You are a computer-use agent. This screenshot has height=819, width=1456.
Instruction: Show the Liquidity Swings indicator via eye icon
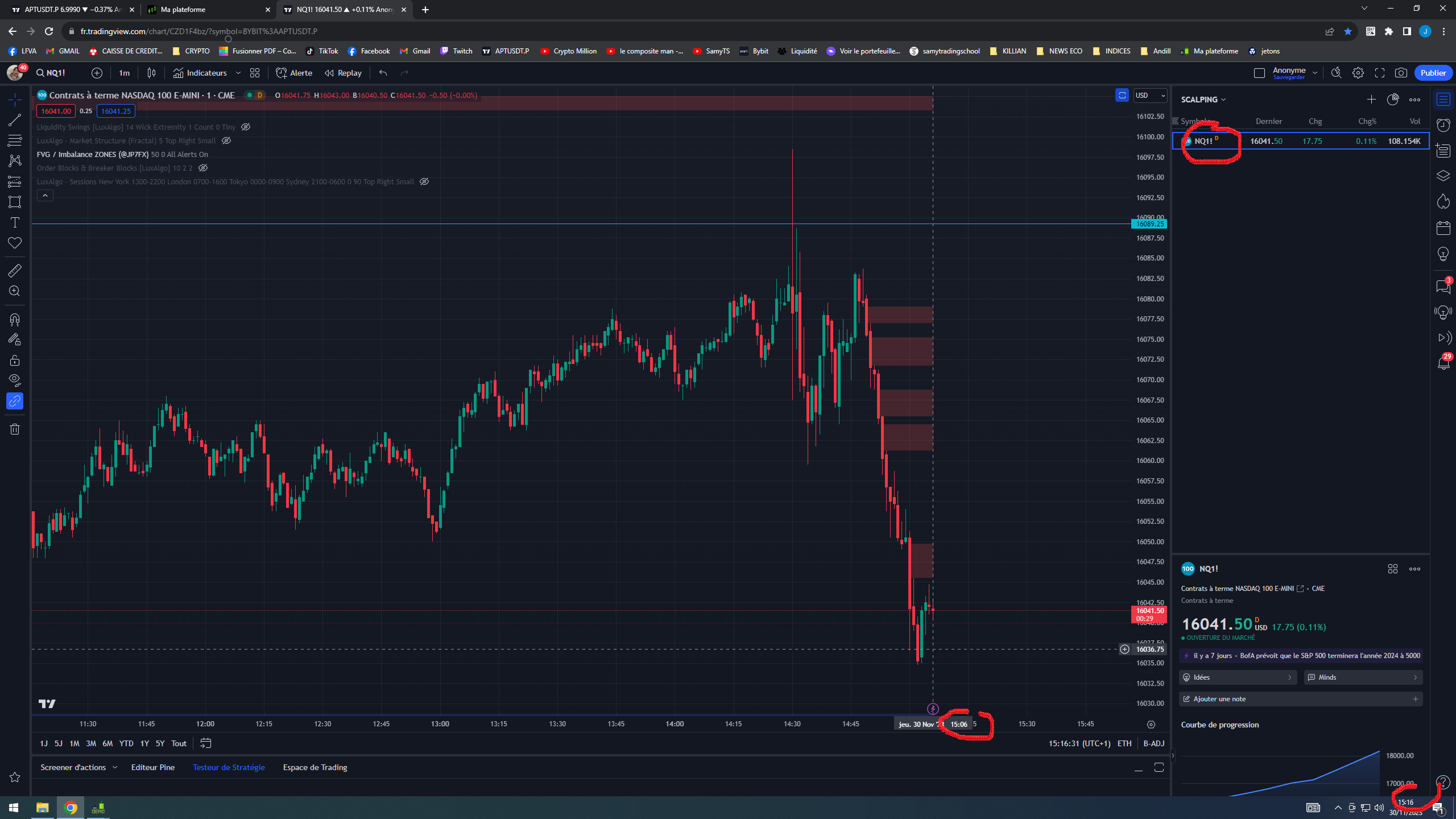246,127
